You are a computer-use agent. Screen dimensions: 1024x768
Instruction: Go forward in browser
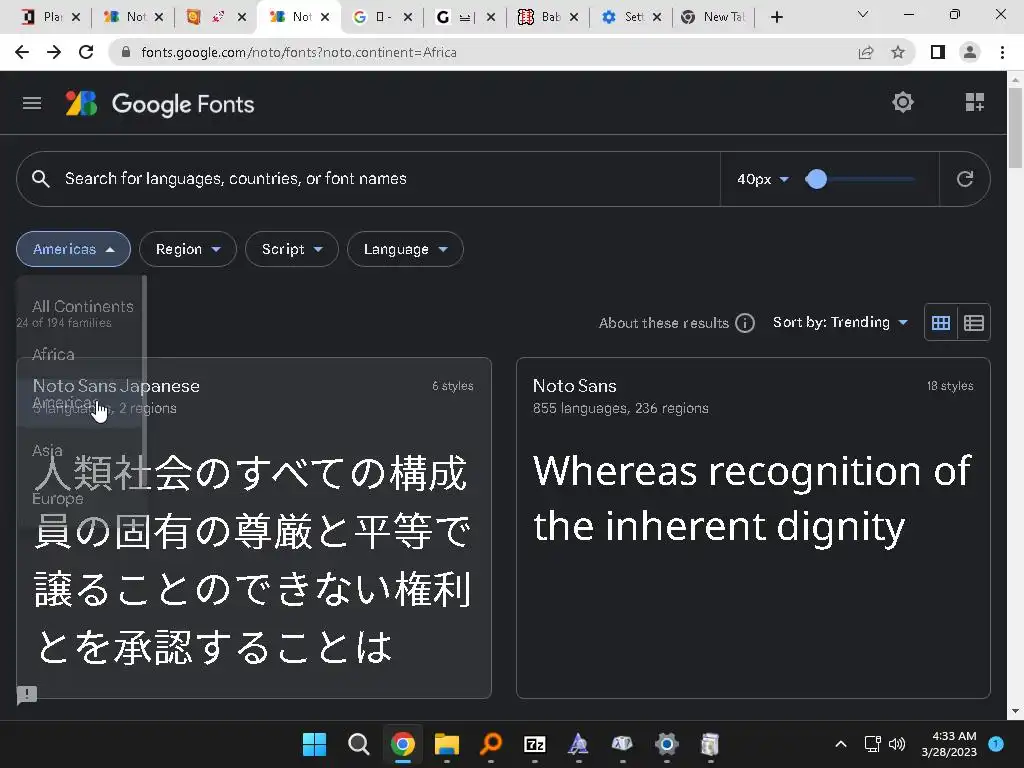(x=54, y=52)
